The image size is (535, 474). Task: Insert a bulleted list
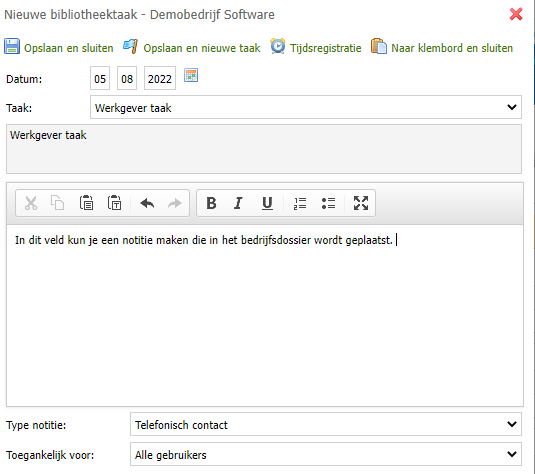point(328,203)
